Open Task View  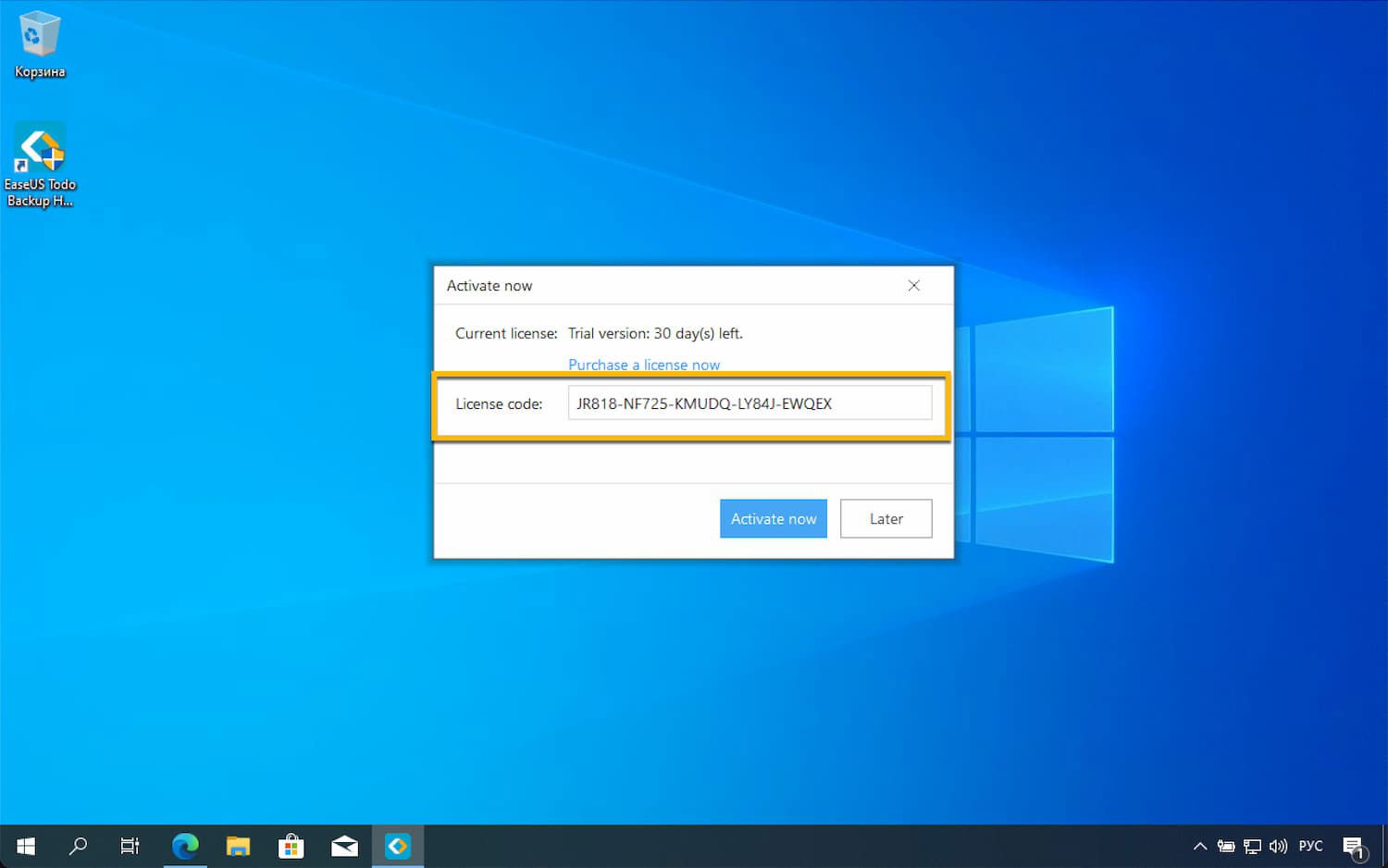click(x=130, y=845)
